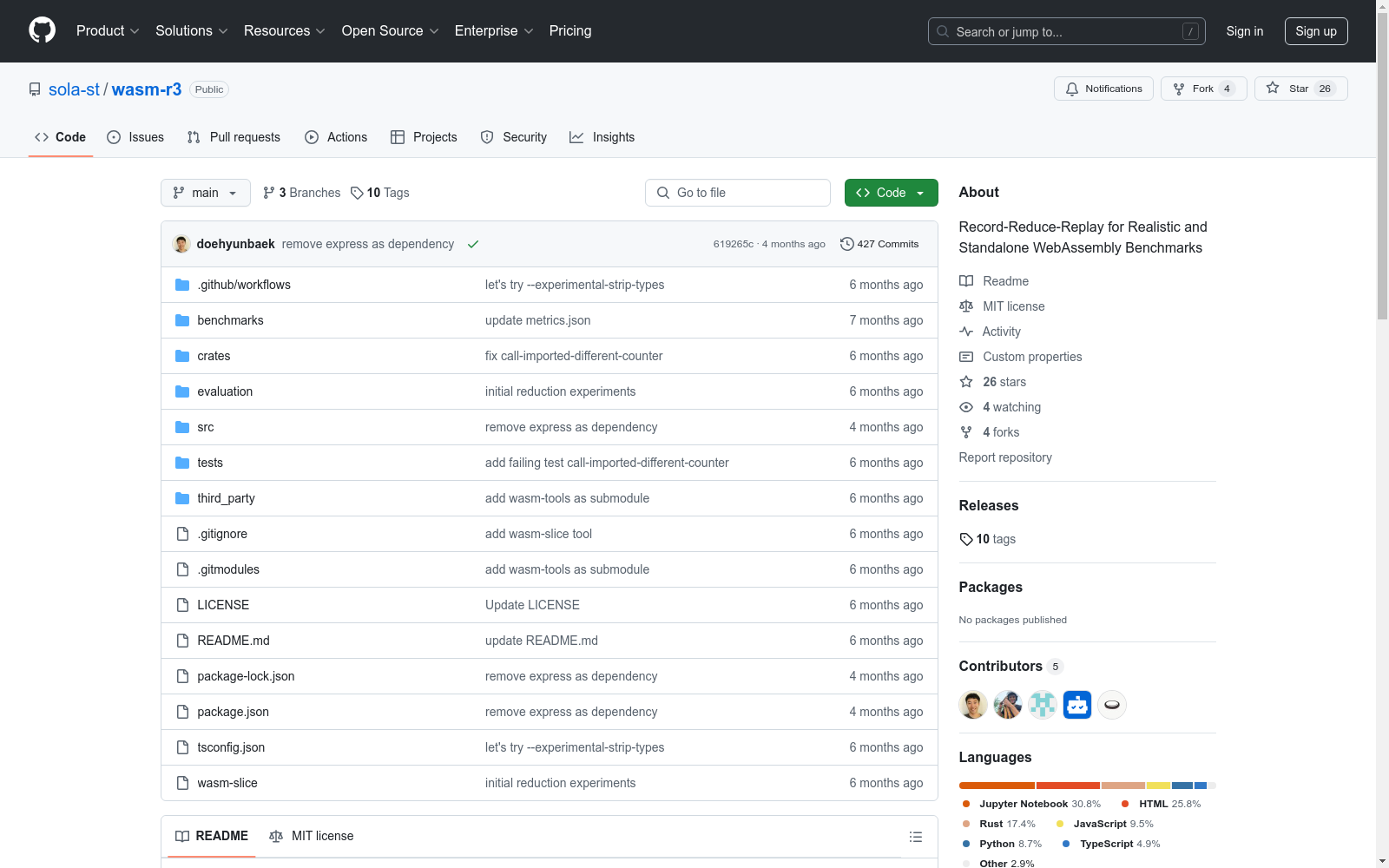This screenshot has width=1389, height=868.
Task: Click the evaluation folder icon
Action: [x=182, y=391]
